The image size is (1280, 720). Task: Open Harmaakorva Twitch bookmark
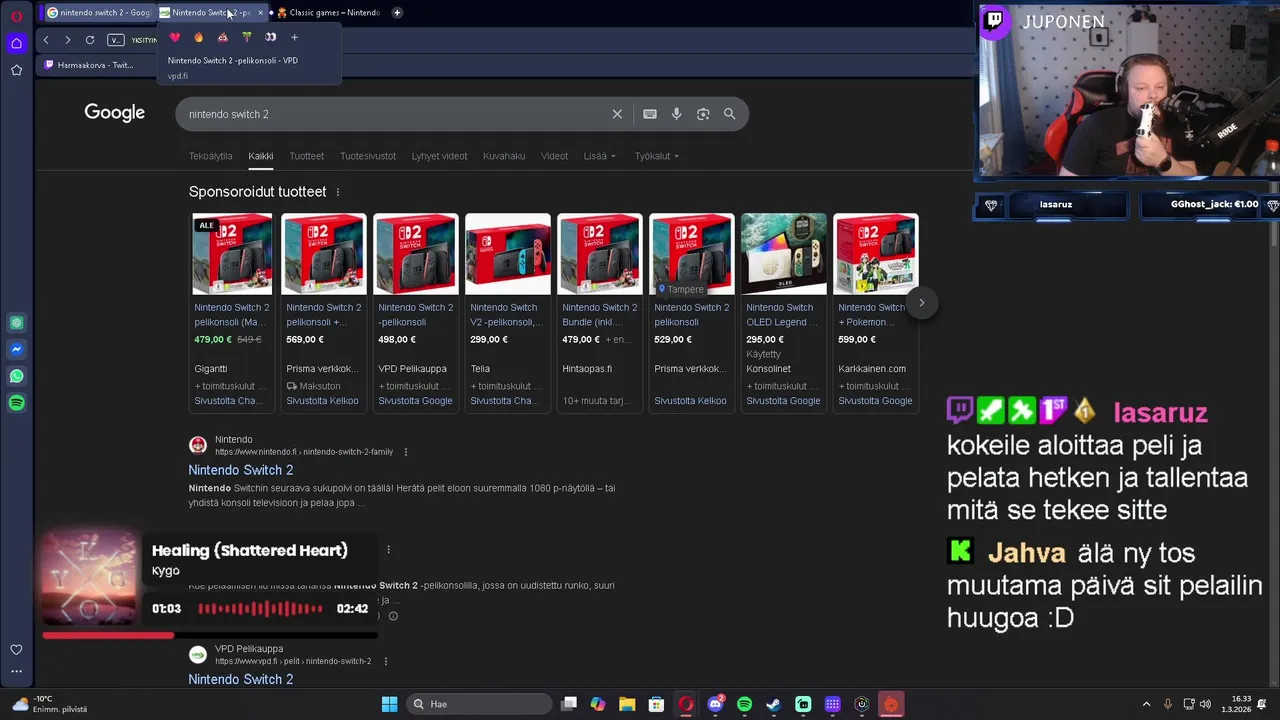[x=88, y=65]
